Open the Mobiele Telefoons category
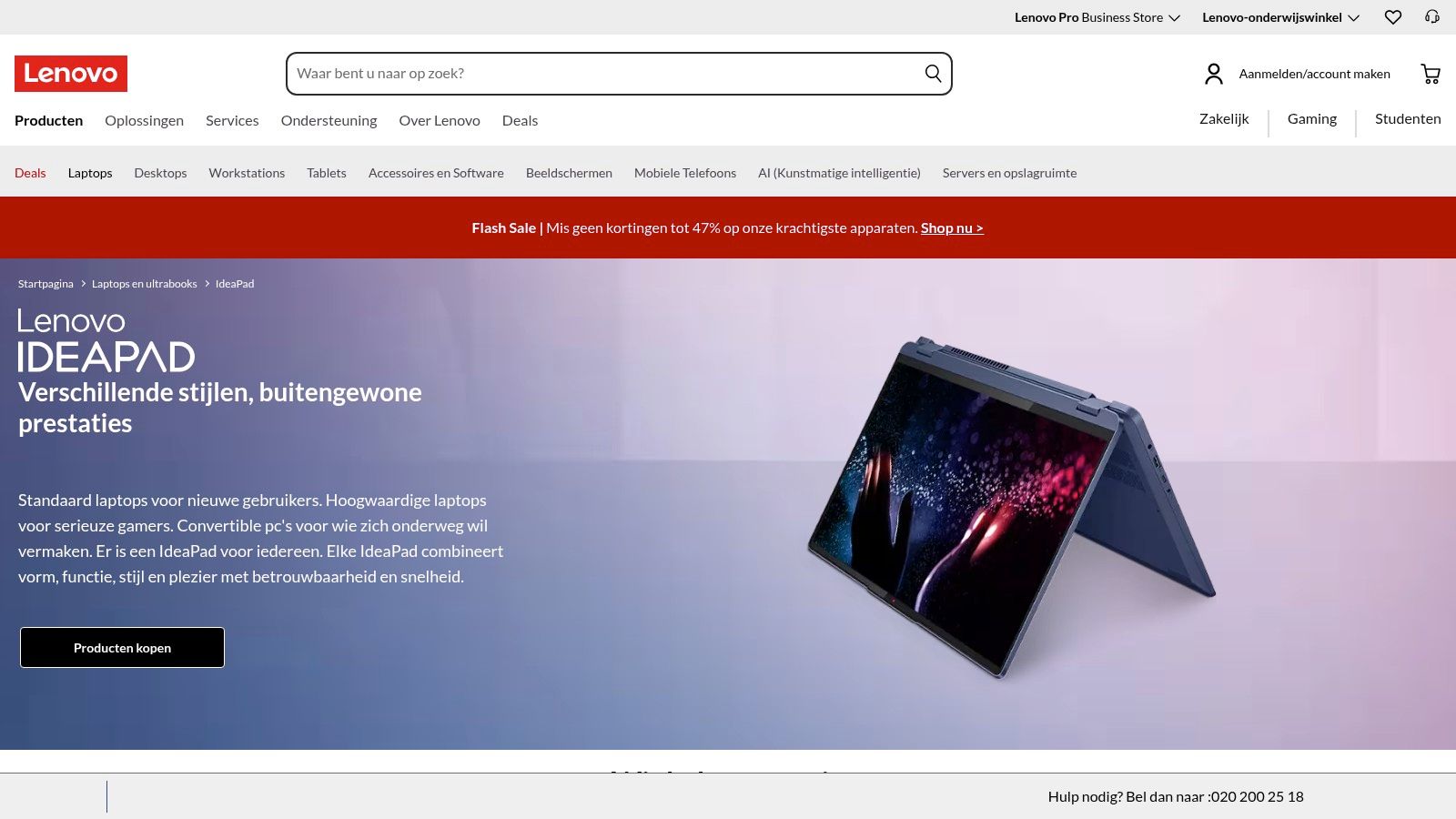This screenshot has height=819, width=1456. click(684, 172)
